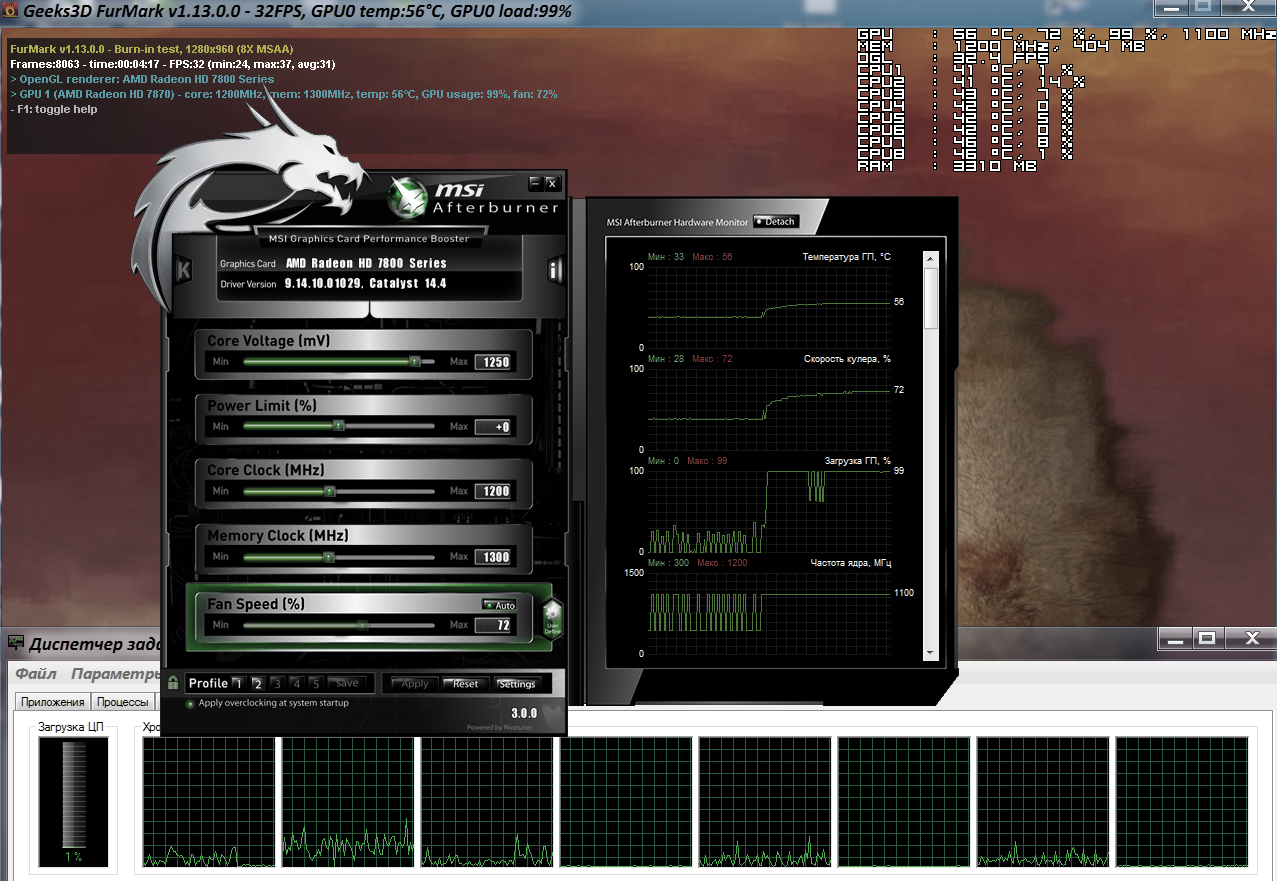Click the Reset button in Afterburner

[x=466, y=684]
